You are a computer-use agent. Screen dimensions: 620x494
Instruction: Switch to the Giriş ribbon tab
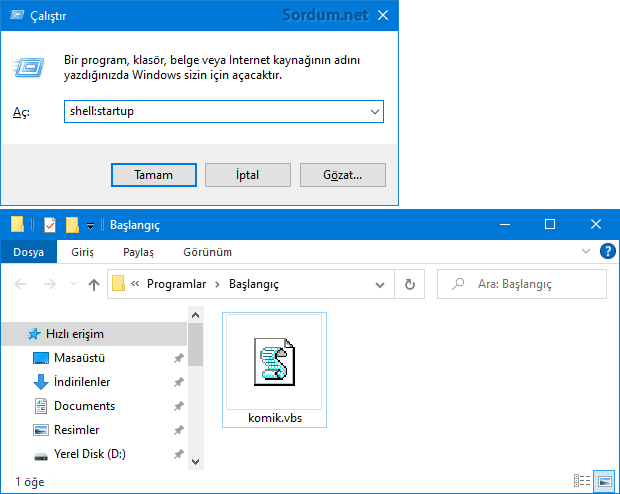point(82,252)
